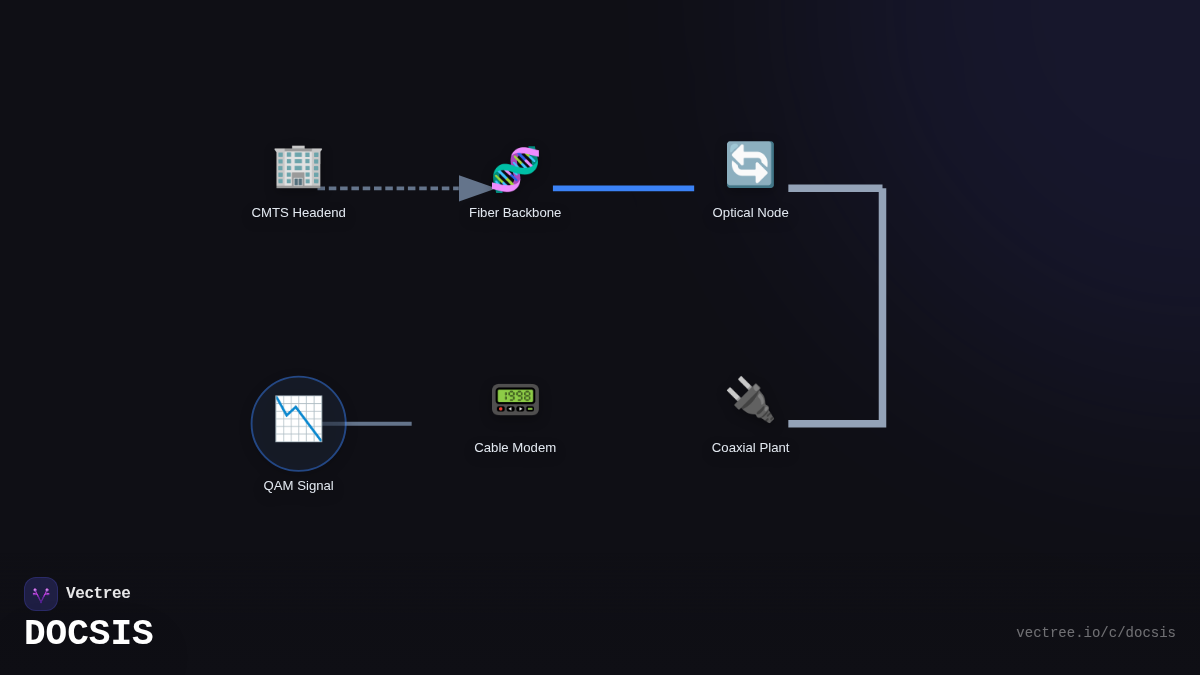The width and height of the screenshot is (1200, 675).
Task: Click the "Coaxial Plant" label text
Action: coord(750,448)
